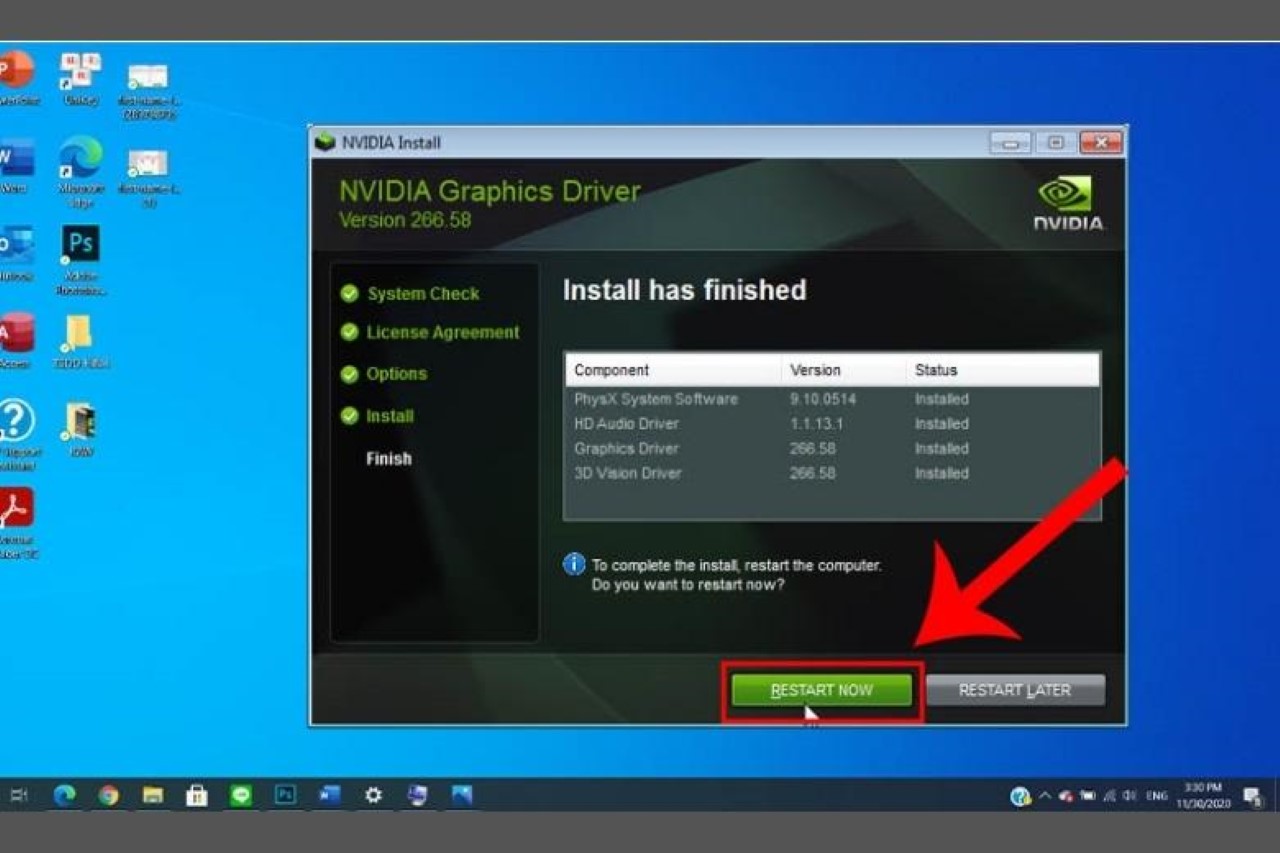This screenshot has width=1280, height=853.
Task: Open the ENG input language selector
Action: (1157, 796)
